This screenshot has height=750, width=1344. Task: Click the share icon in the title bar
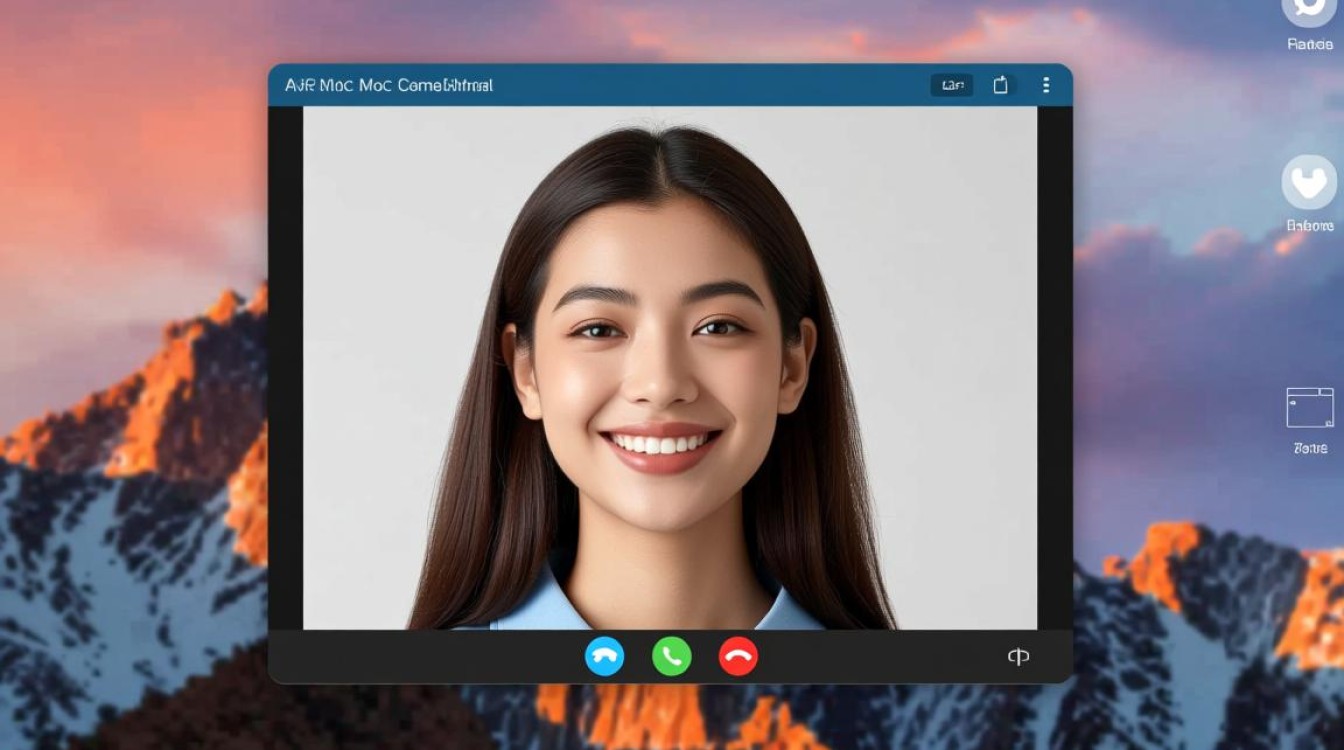pyautogui.click(x=1000, y=86)
